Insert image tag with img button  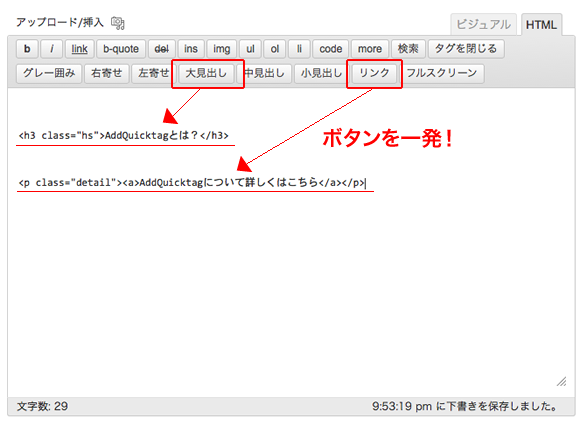tap(222, 49)
